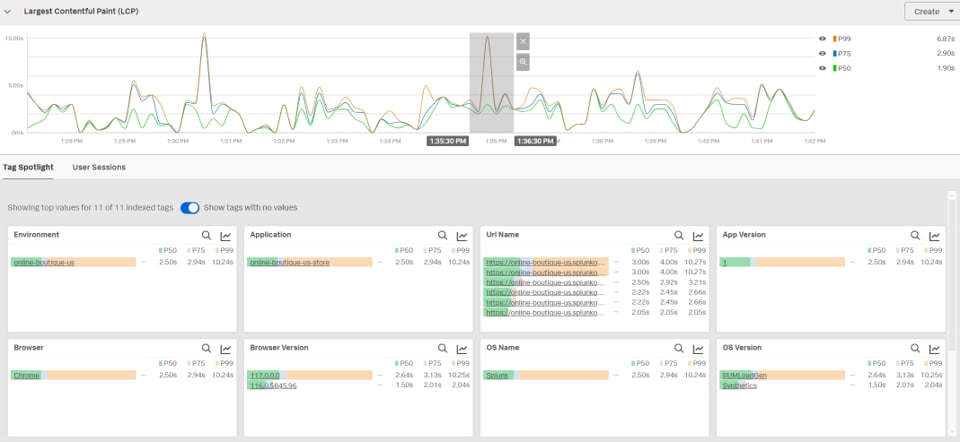
Task: Zoom into the selected chart time range
Action: (523, 62)
